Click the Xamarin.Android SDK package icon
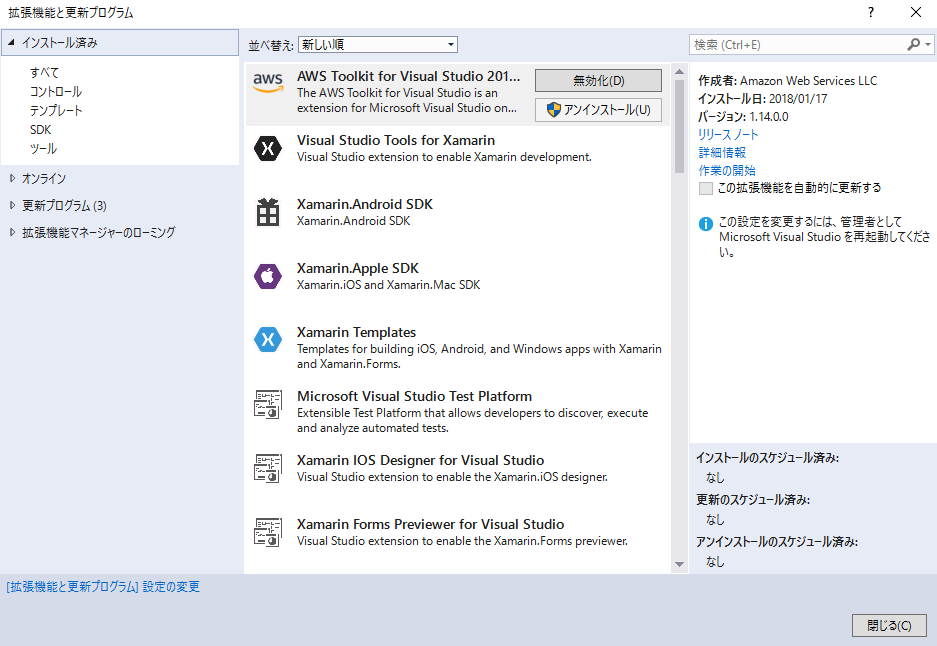 (x=268, y=212)
